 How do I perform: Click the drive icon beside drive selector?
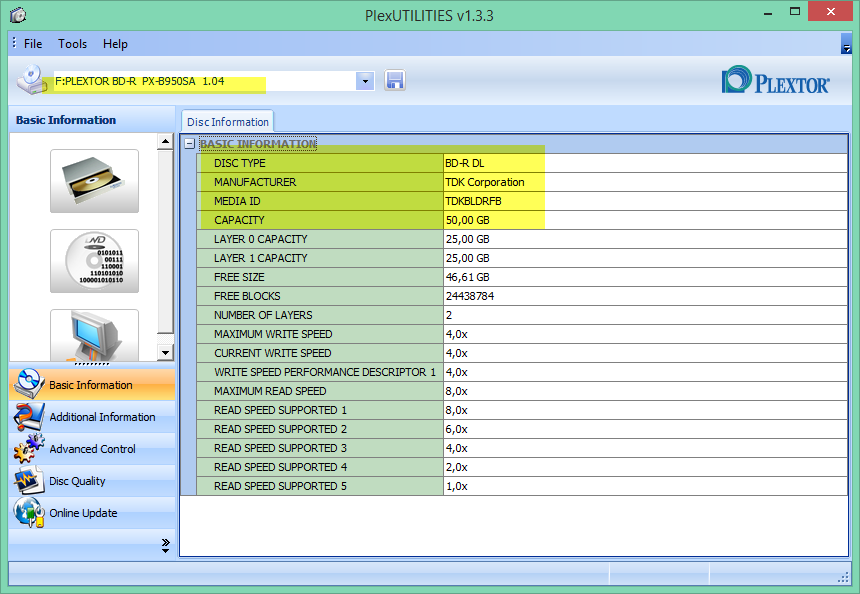(31, 81)
